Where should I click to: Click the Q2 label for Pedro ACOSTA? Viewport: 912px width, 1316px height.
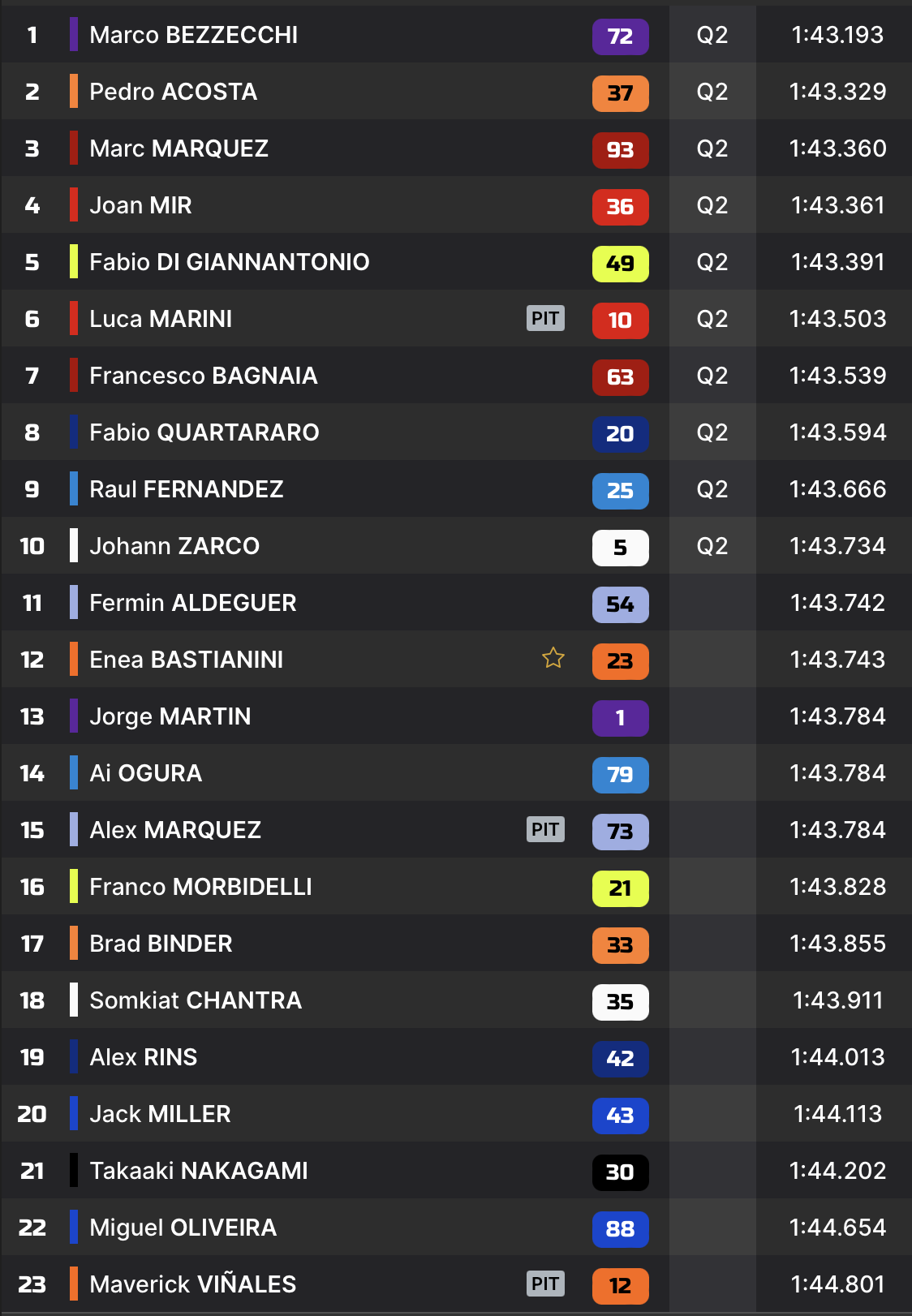pyautogui.click(x=712, y=92)
